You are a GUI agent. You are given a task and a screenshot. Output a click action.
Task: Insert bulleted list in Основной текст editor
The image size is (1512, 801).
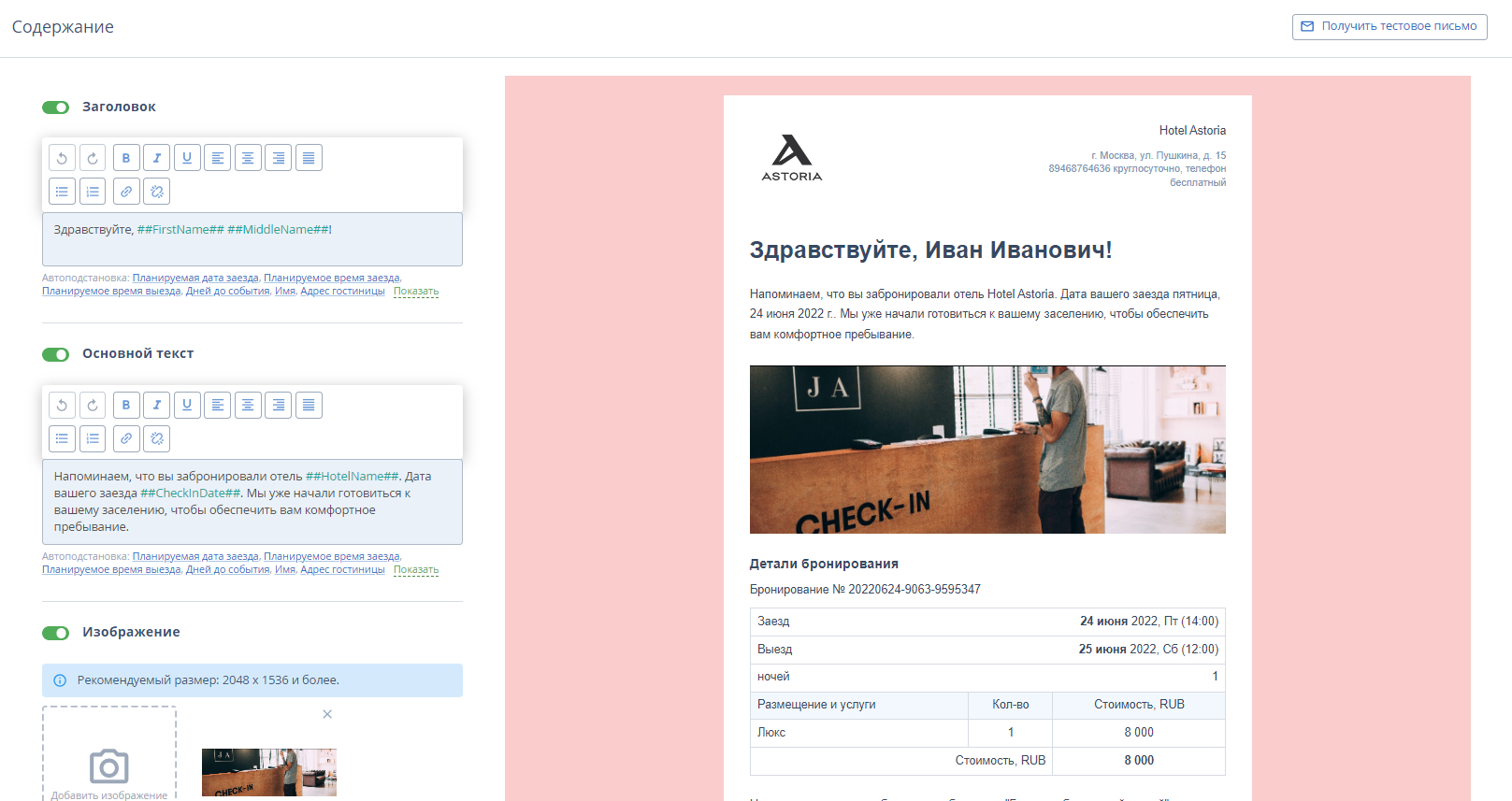pos(62,438)
